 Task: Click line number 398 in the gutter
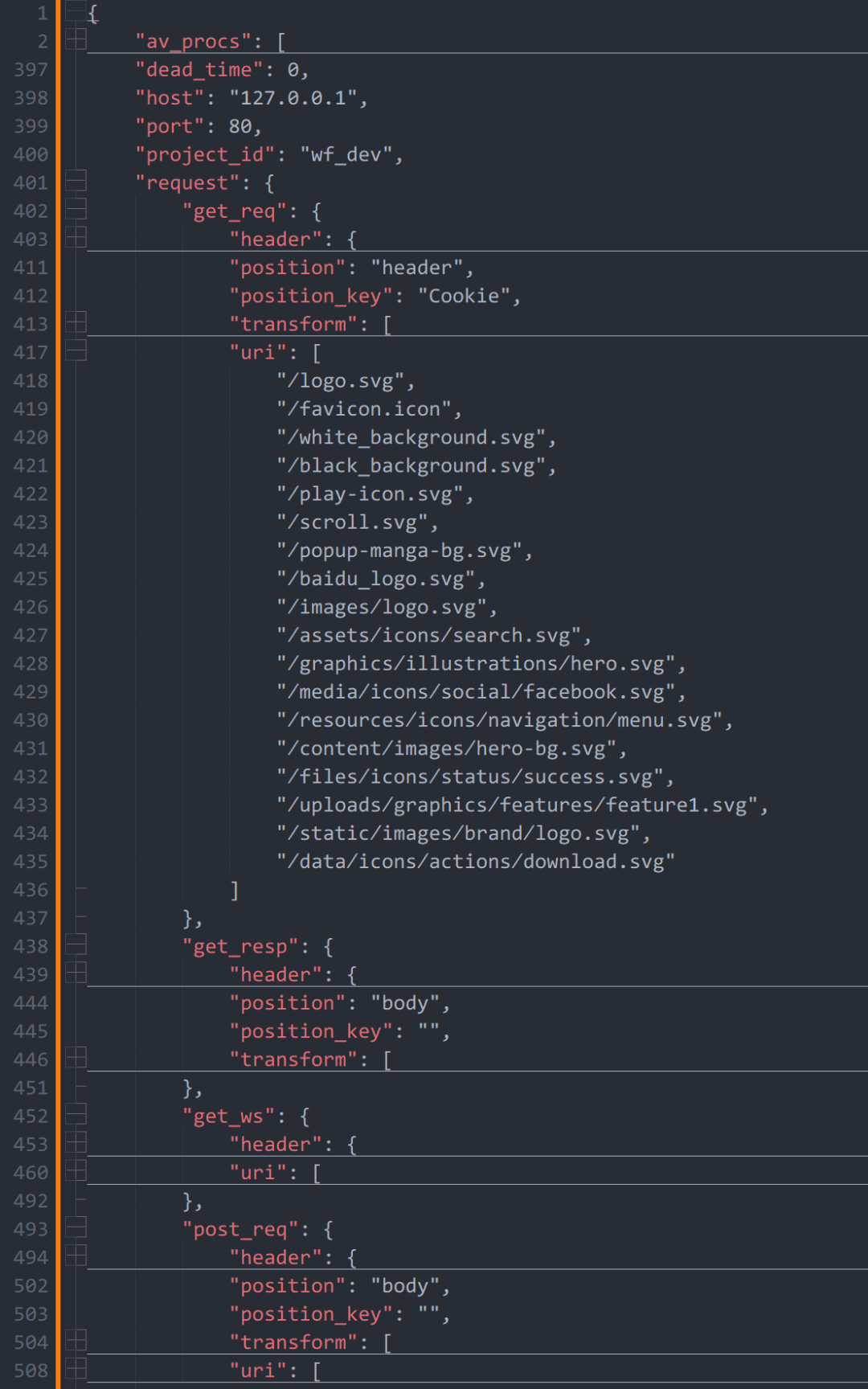click(x=31, y=98)
